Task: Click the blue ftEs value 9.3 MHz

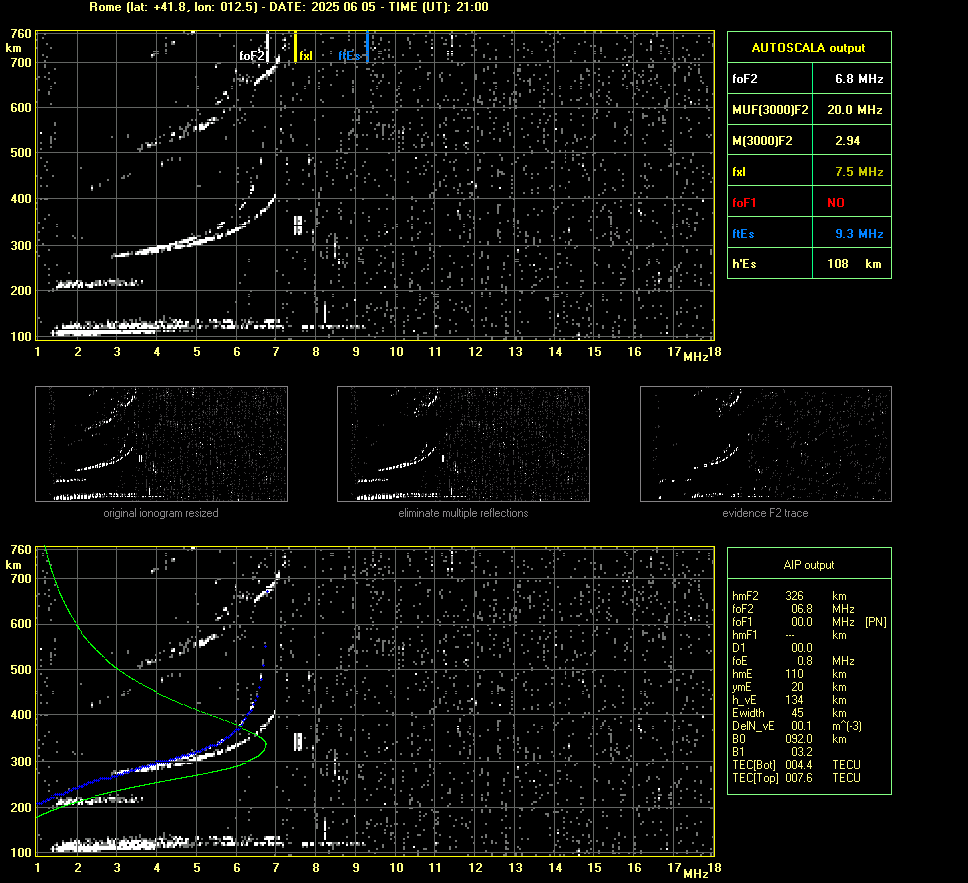Action: click(859, 233)
